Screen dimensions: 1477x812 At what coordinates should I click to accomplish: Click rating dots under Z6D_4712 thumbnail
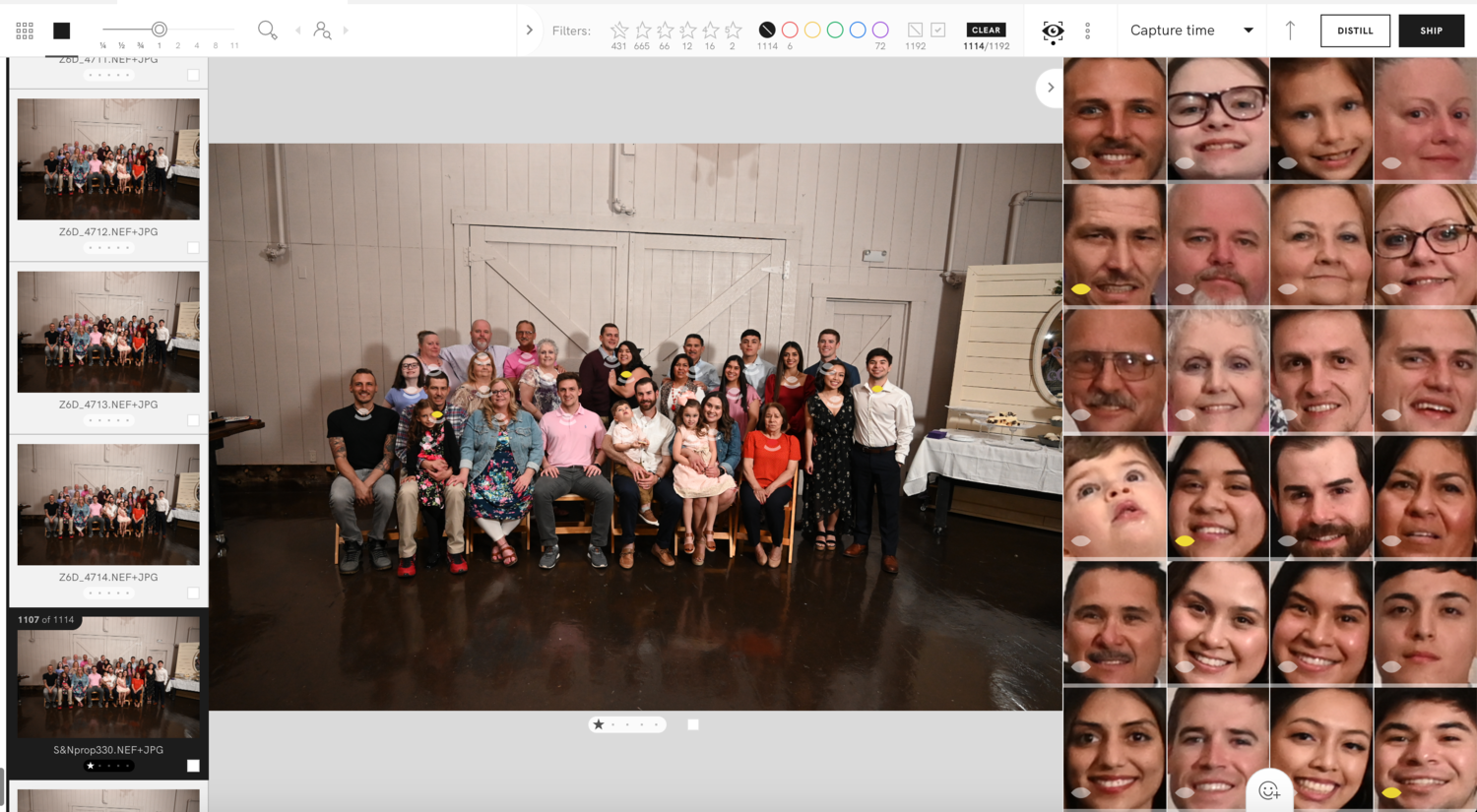108,248
